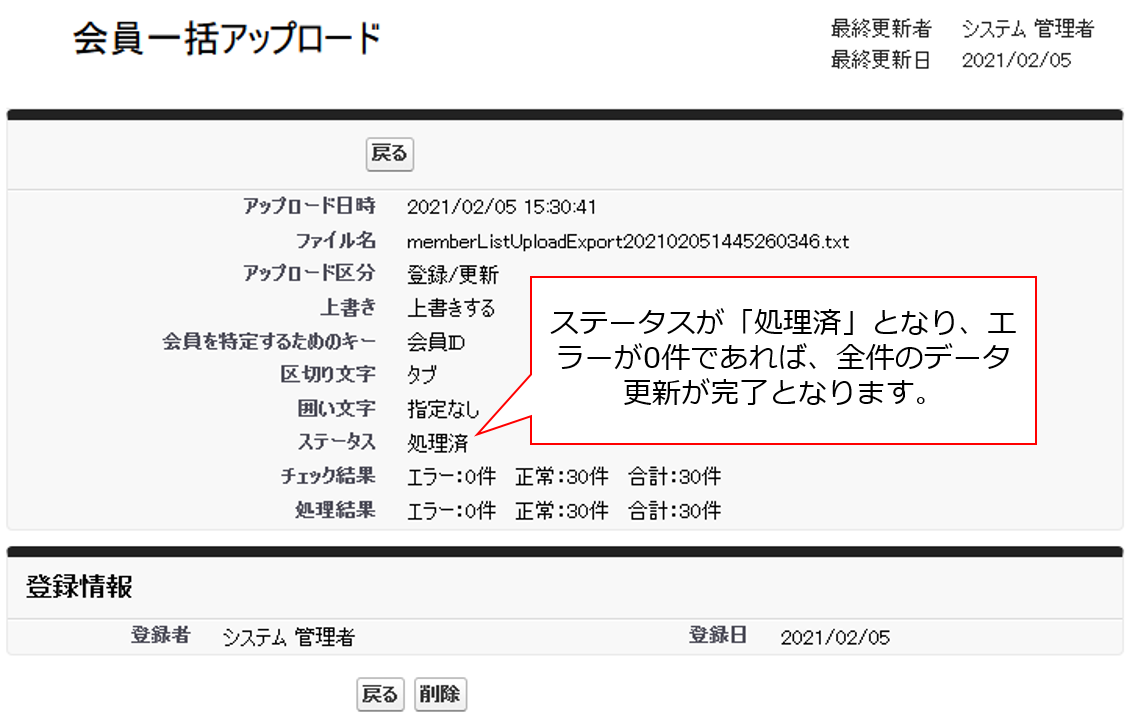Click the date beside 最終更新日
1138x721 pixels.
(1016, 60)
